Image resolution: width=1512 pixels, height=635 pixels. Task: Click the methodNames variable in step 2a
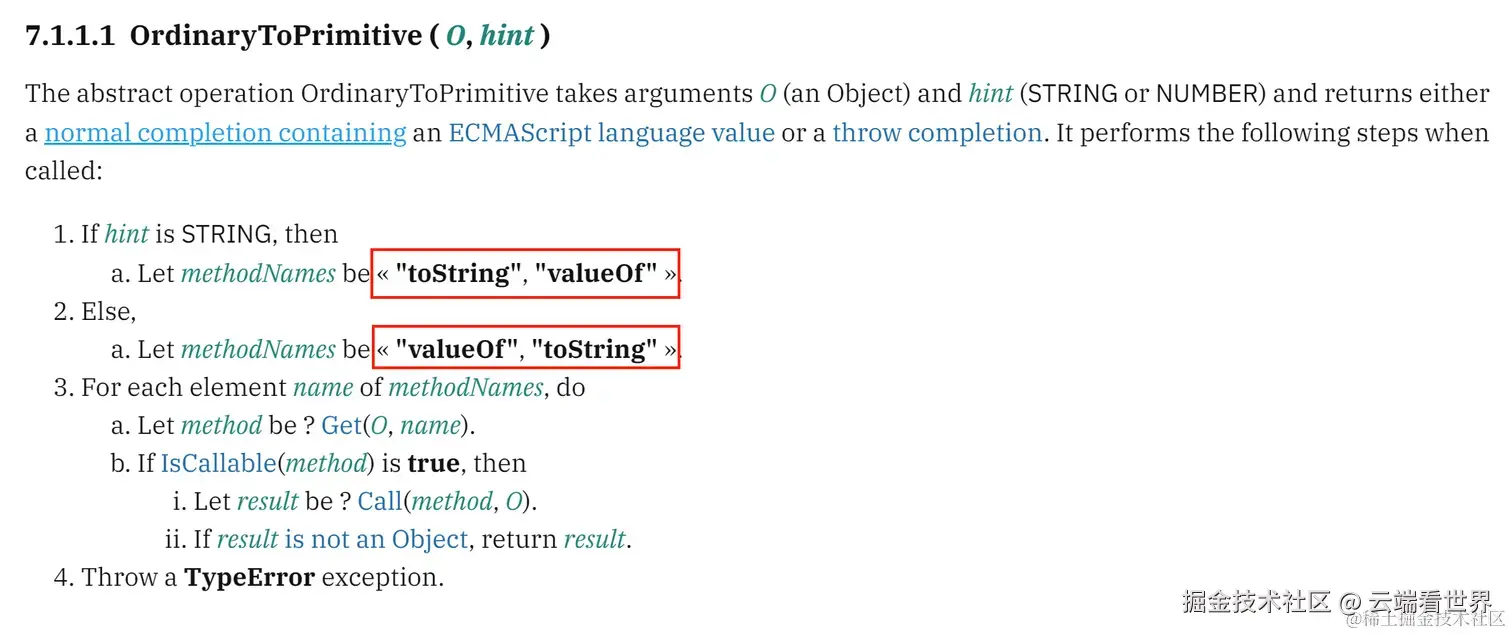(x=258, y=350)
